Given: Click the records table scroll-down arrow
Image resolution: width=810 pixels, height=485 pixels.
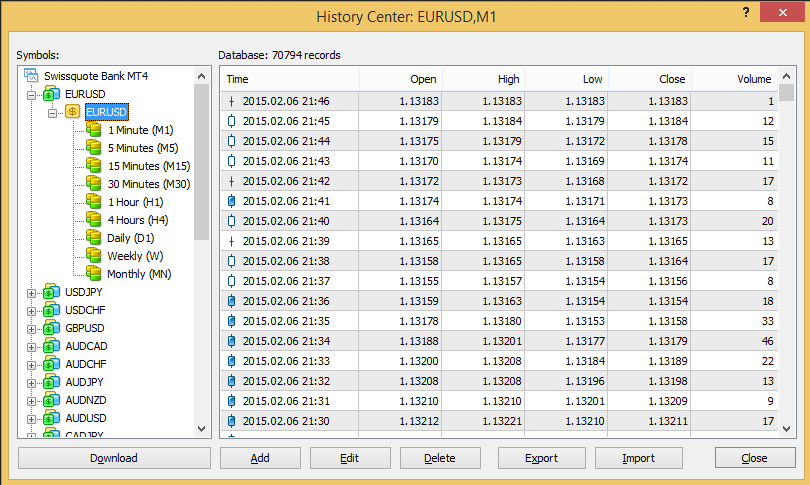Looking at the screenshot, I should click(787, 429).
